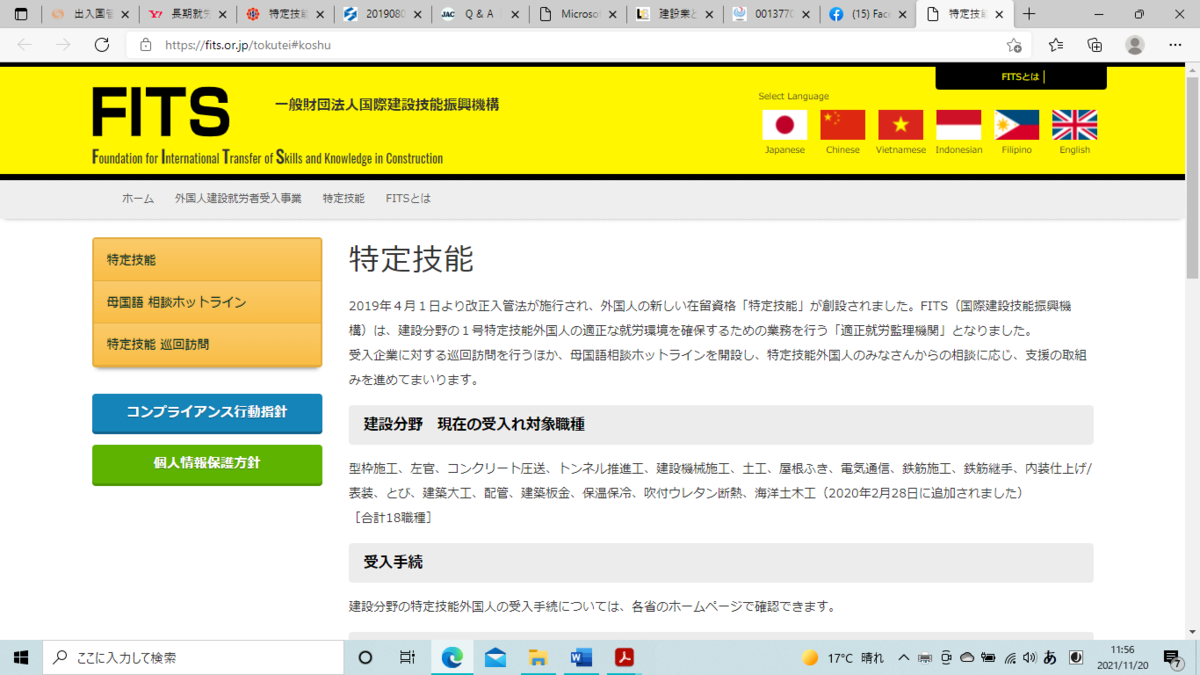This screenshot has width=1200, height=675.
Task: Click the Windows taskbar search box
Action: [193, 657]
